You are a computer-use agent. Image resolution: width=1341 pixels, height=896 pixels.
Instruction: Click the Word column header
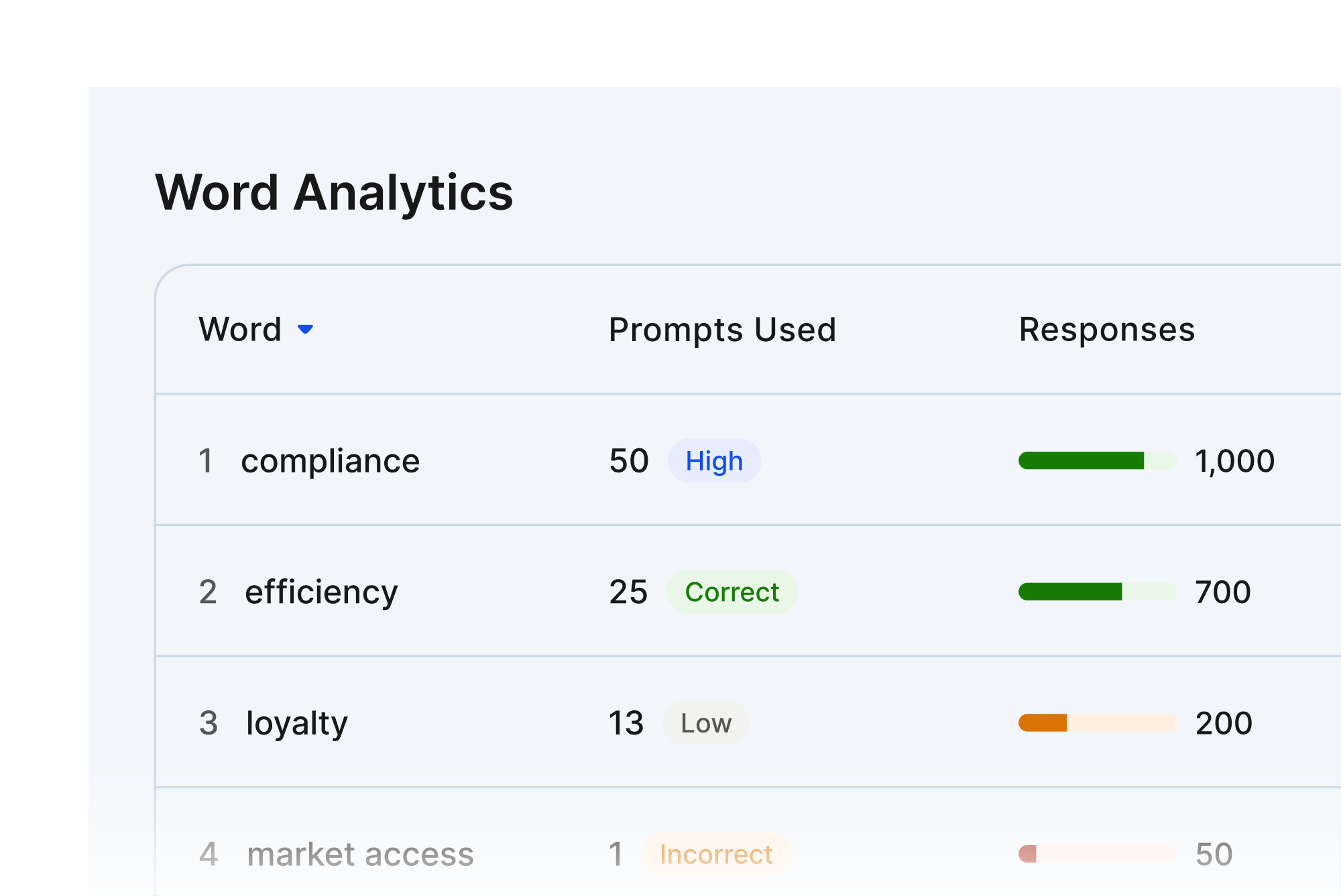pos(240,329)
